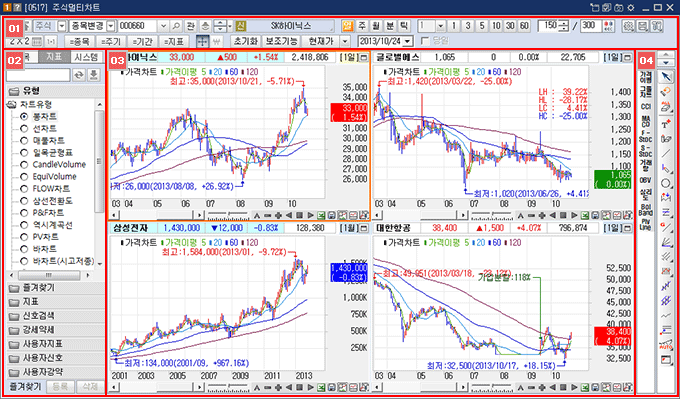Switch to the 지표 tab
680x399 pixels.
pyautogui.click(x=54, y=56)
